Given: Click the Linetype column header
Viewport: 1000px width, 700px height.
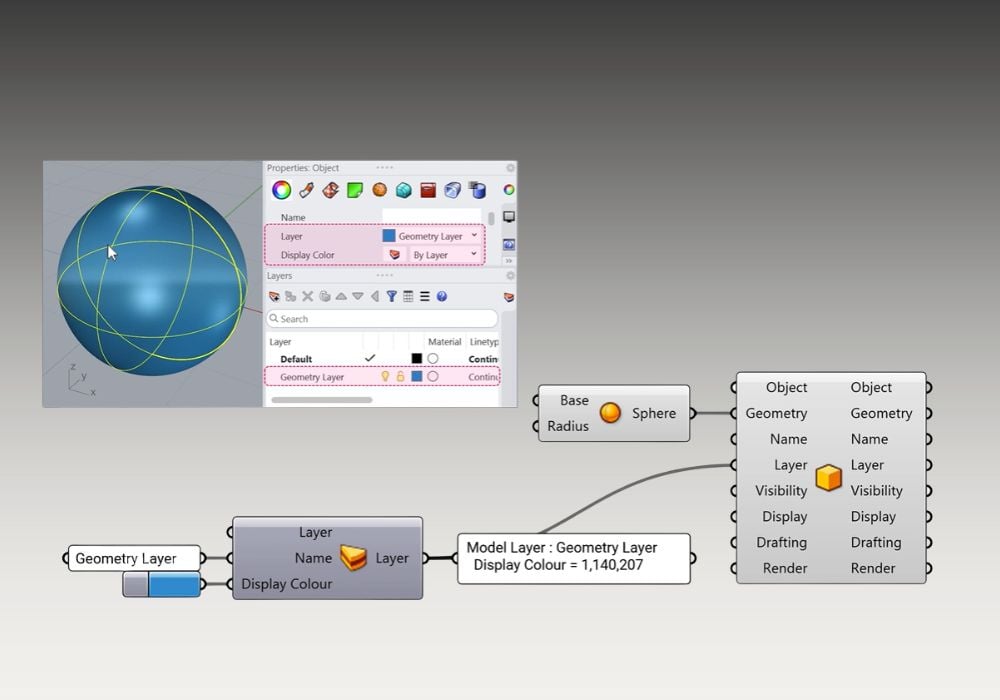Looking at the screenshot, I should click(x=484, y=342).
